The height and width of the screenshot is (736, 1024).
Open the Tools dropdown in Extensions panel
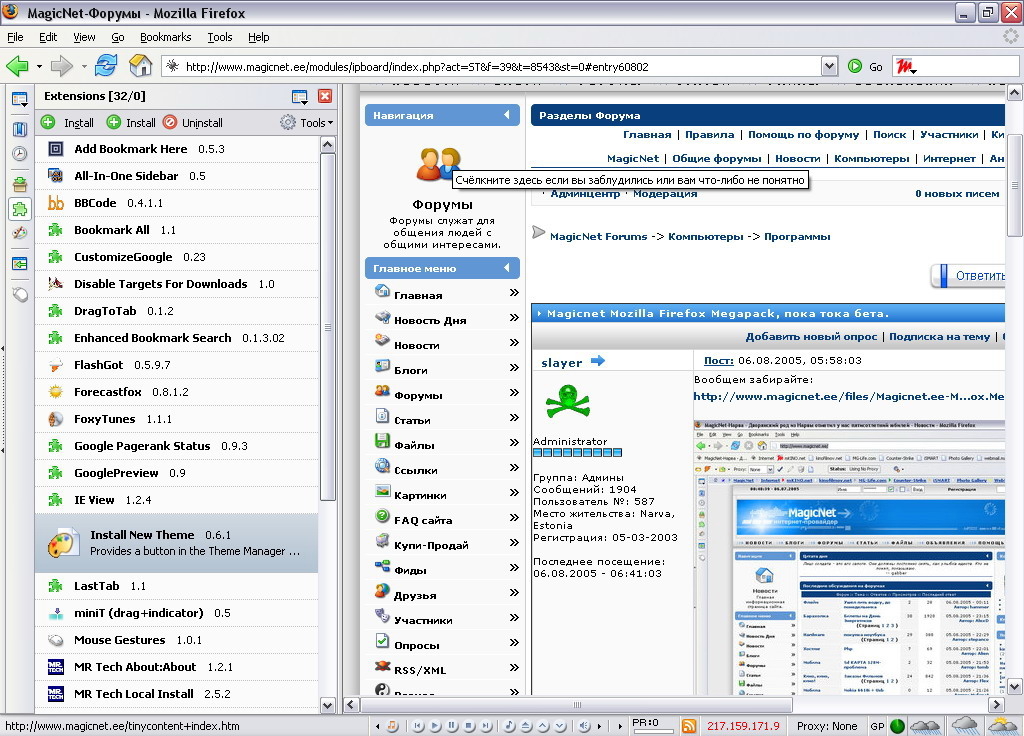[x=307, y=123]
